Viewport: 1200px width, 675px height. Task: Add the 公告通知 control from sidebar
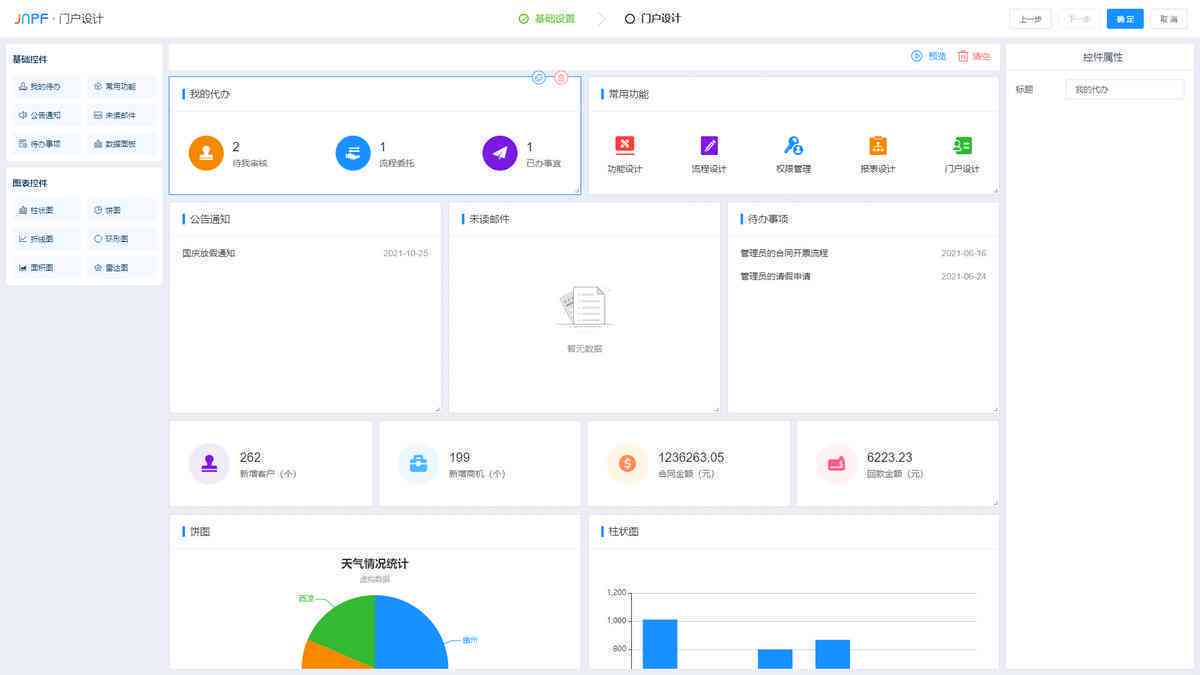(x=46, y=115)
